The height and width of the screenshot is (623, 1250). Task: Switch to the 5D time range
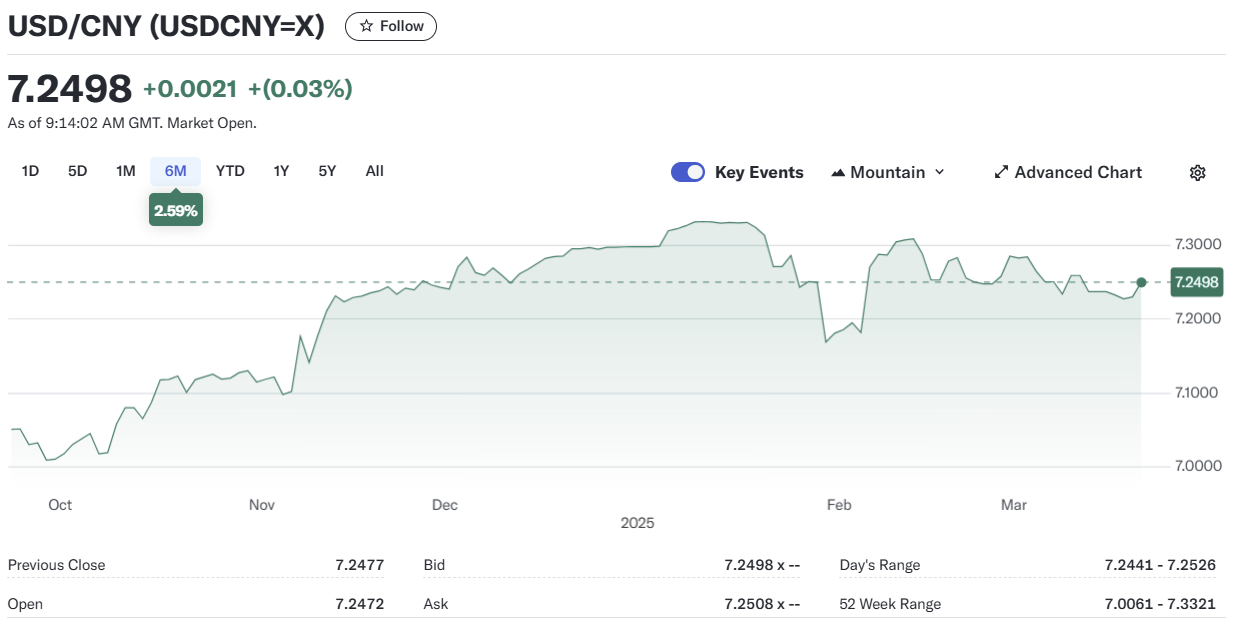(x=78, y=171)
